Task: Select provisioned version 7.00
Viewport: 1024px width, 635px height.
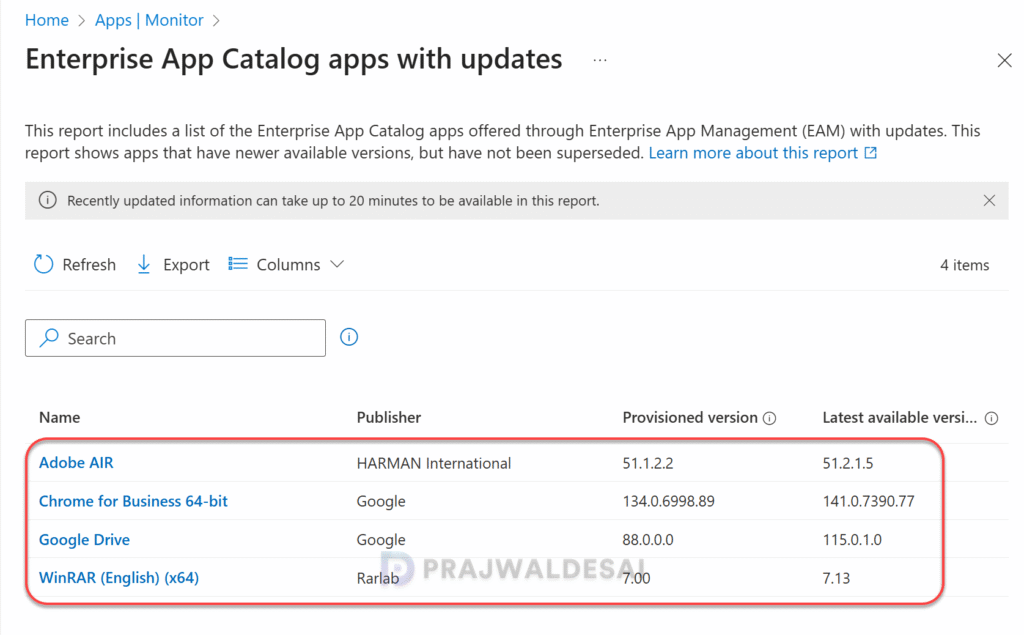Action: coord(636,578)
